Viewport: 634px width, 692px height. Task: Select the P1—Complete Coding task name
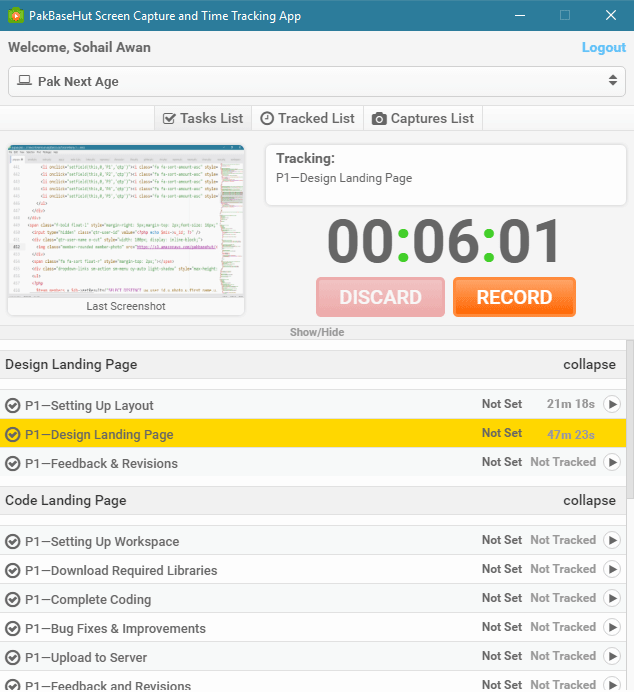tap(88, 600)
